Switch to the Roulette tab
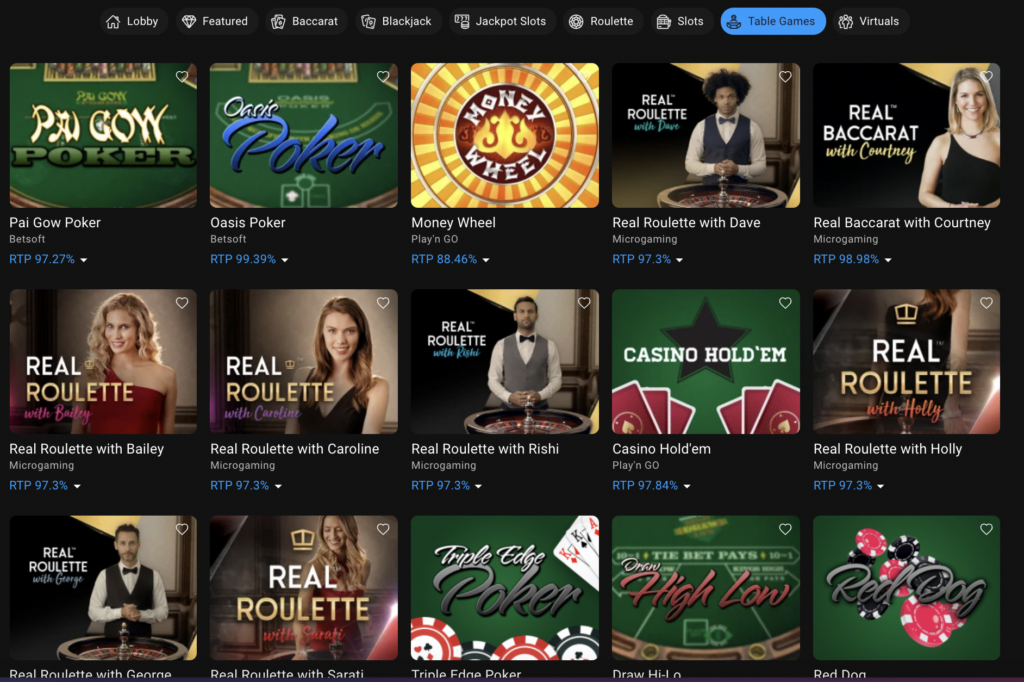Image resolution: width=1024 pixels, height=682 pixels. pyautogui.click(x=602, y=22)
